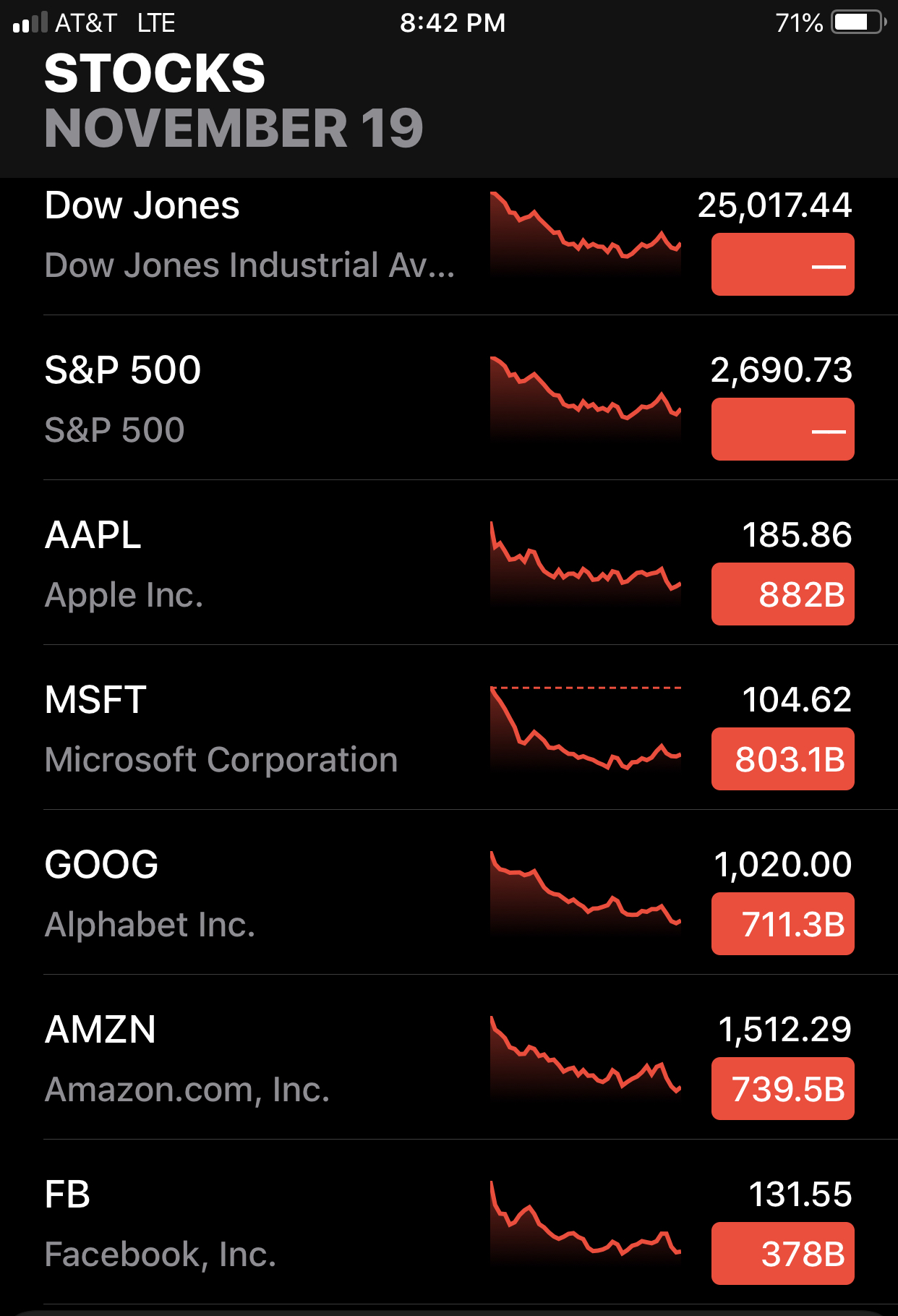898x1316 pixels.
Task: Toggle the S&P 500 red change badge
Action: [782, 430]
